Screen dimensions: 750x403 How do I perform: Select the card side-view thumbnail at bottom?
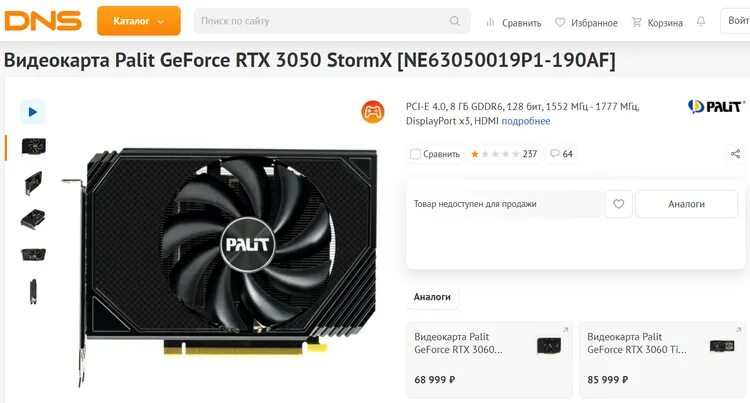click(x=33, y=291)
